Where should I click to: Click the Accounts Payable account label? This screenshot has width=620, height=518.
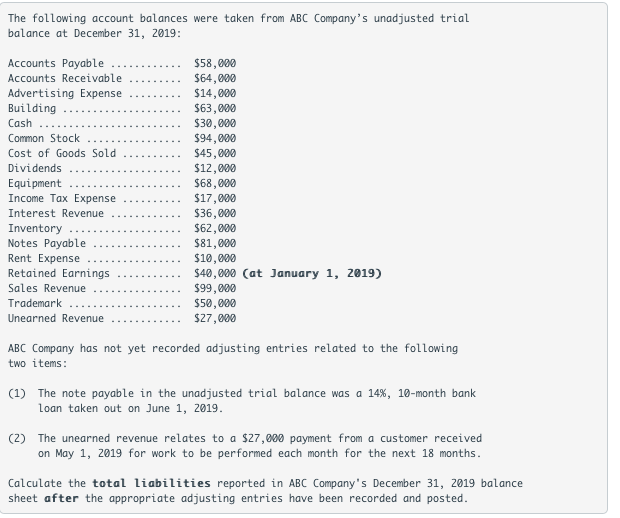tap(55, 63)
